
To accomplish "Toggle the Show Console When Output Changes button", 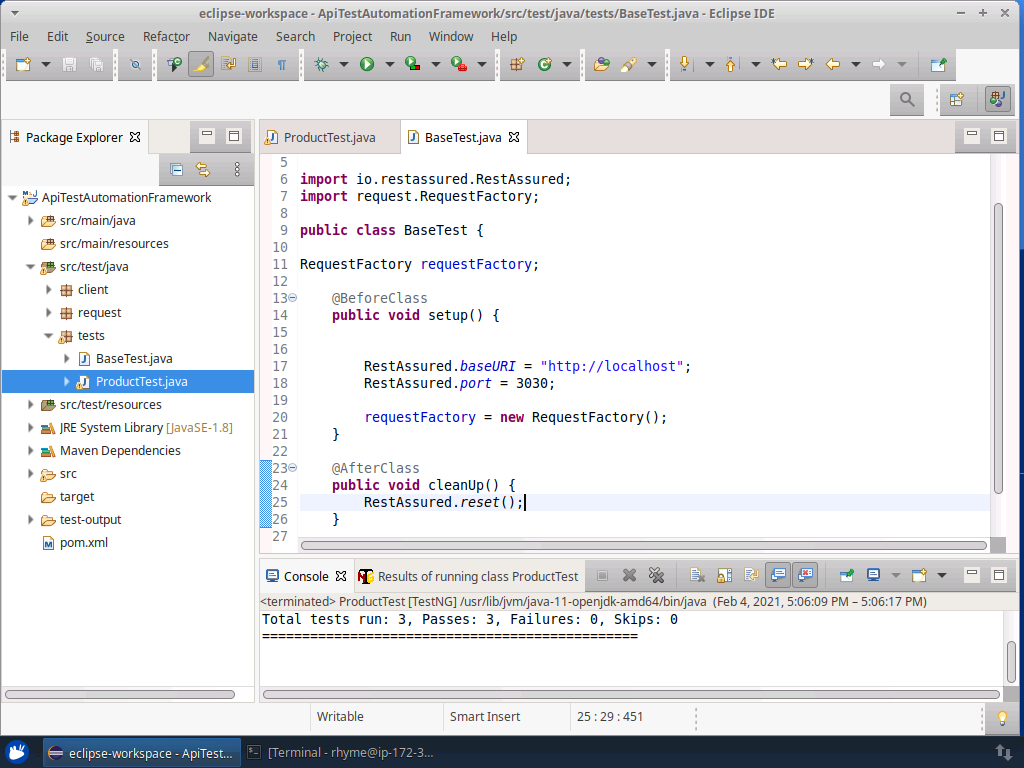I will 777,575.
